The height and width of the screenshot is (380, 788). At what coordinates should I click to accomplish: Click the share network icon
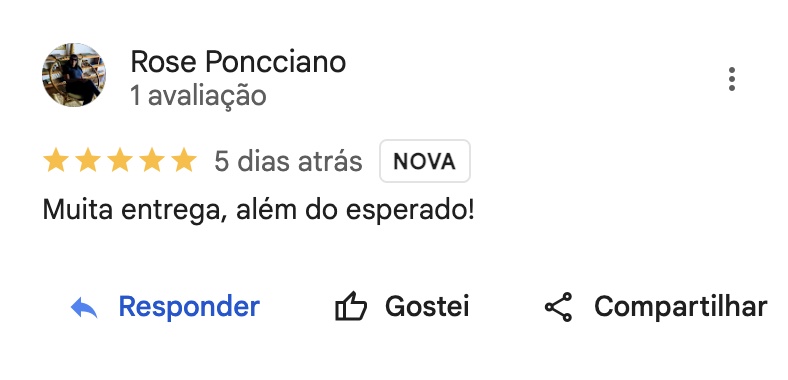[x=558, y=307]
